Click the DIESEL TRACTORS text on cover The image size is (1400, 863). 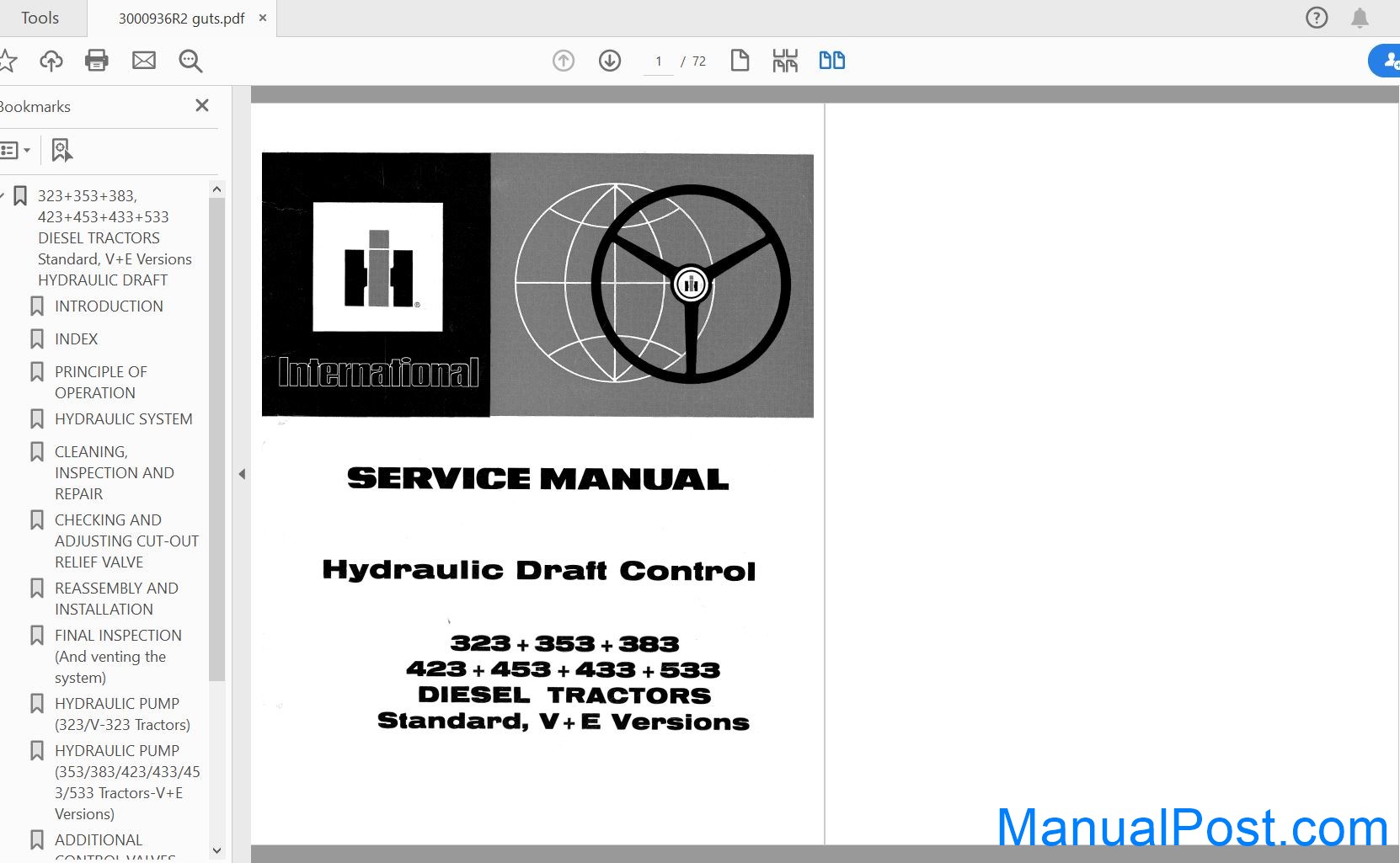(564, 695)
